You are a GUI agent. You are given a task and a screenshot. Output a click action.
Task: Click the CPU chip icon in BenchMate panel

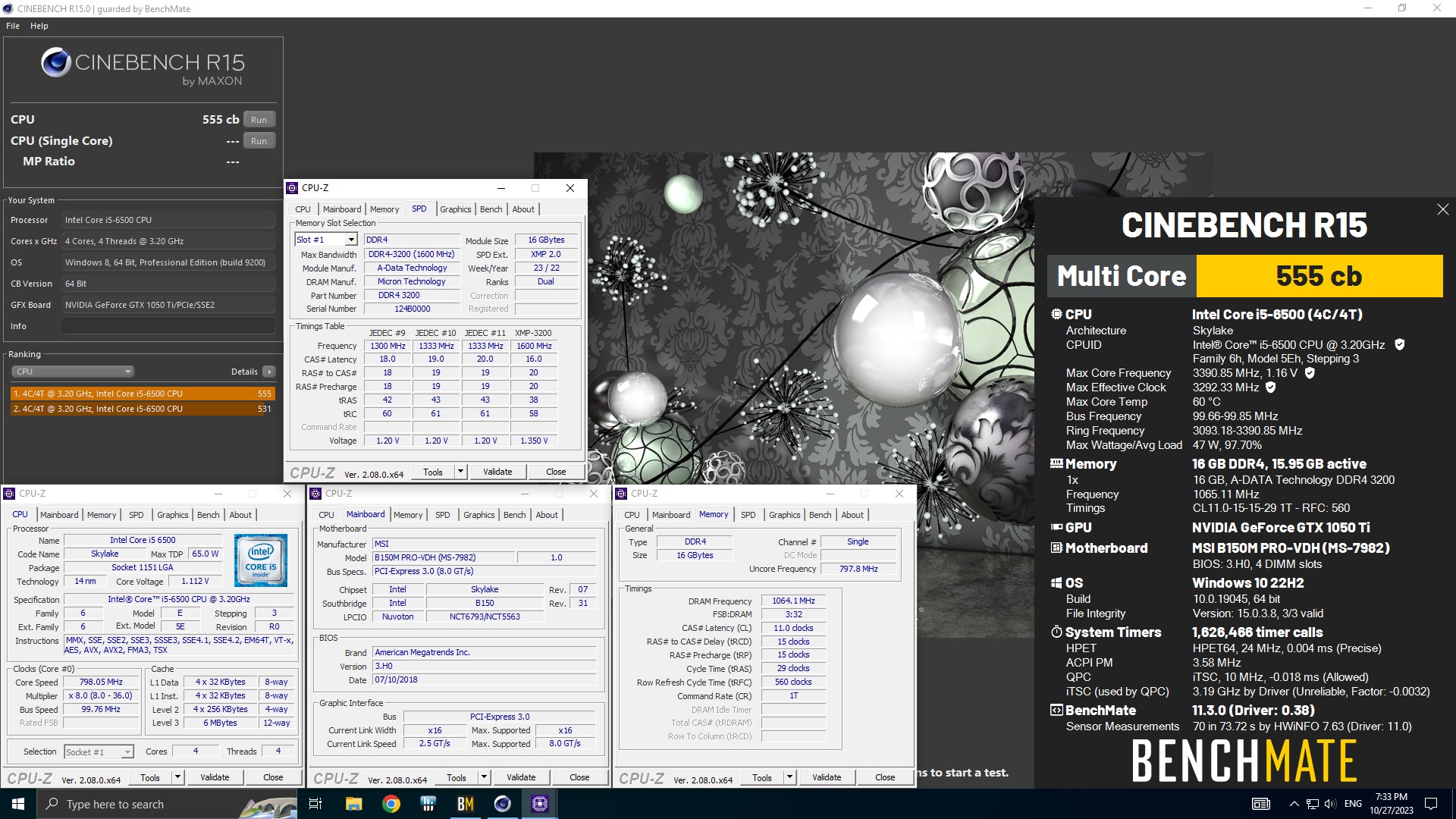[x=1056, y=314]
